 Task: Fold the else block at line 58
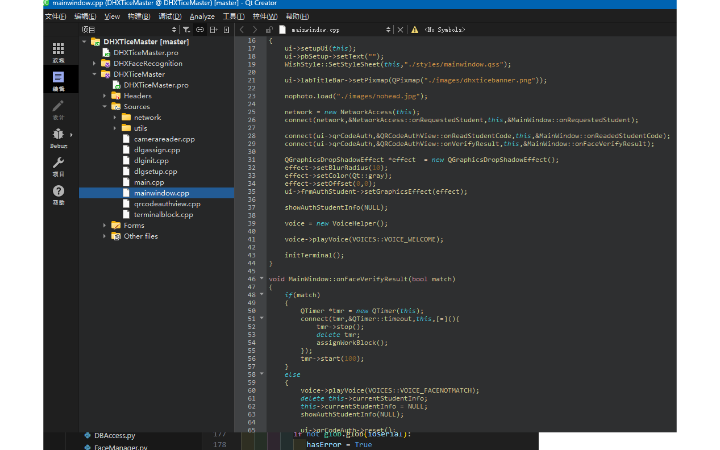click(x=262, y=374)
